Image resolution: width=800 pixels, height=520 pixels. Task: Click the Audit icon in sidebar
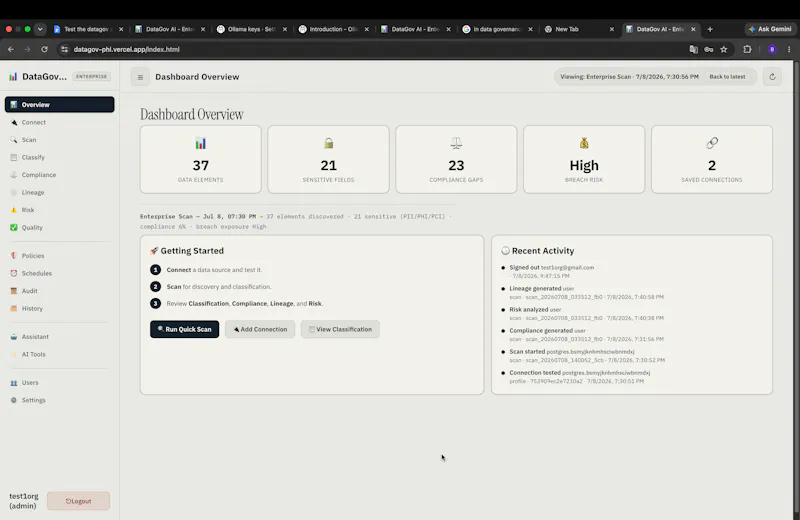[14, 291]
